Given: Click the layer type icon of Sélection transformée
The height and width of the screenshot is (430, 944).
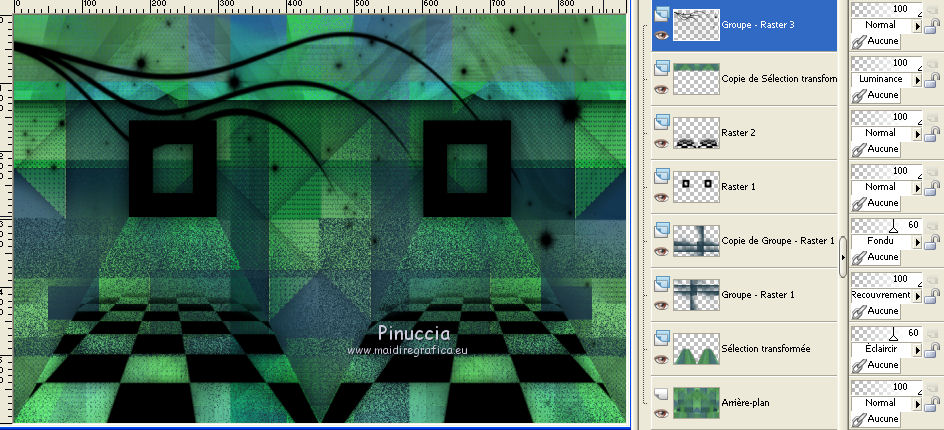Looking at the screenshot, I should 662,337.
